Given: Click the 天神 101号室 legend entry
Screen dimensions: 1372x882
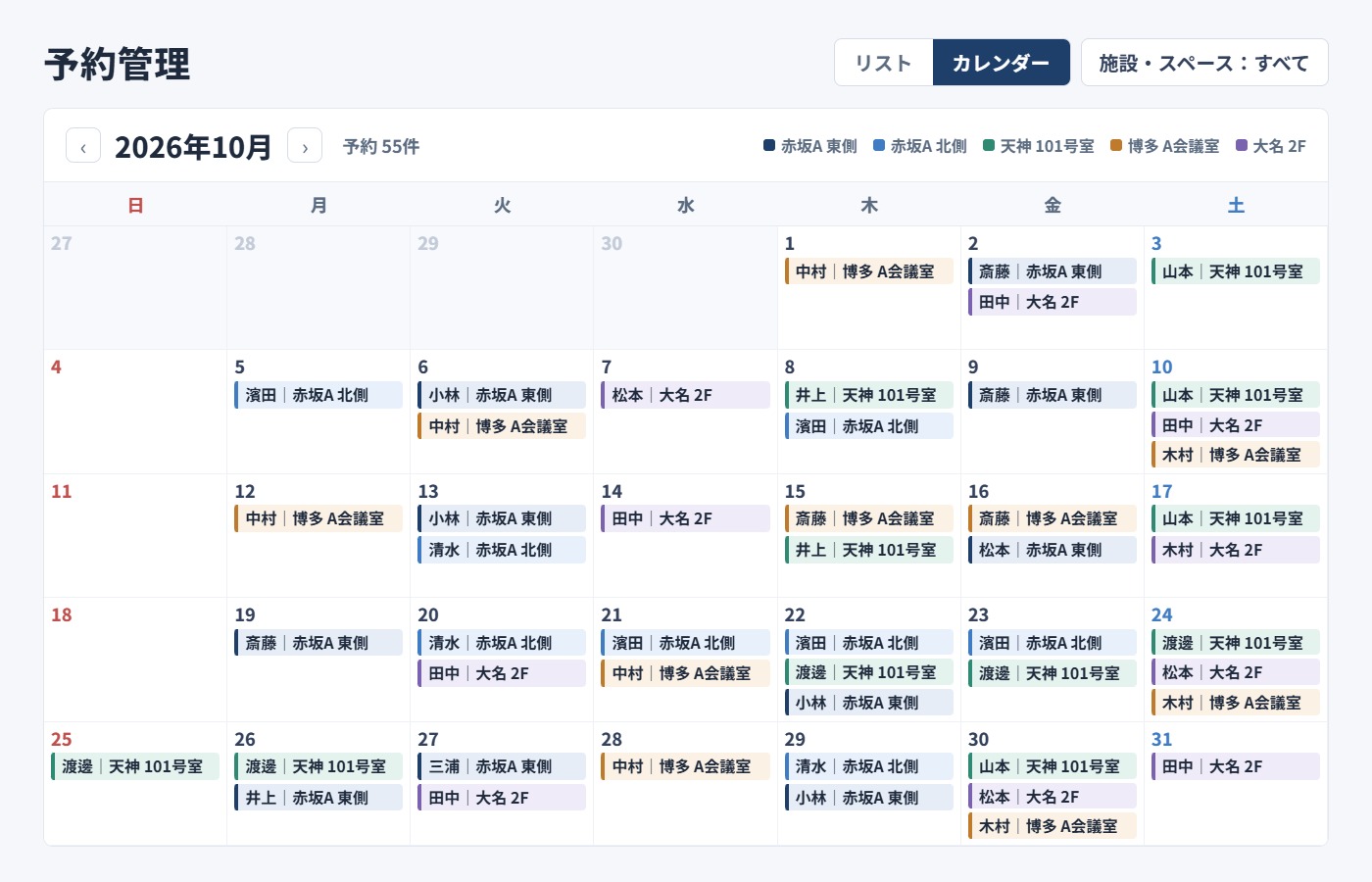Looking at the screenshot, I should 1039,146.
